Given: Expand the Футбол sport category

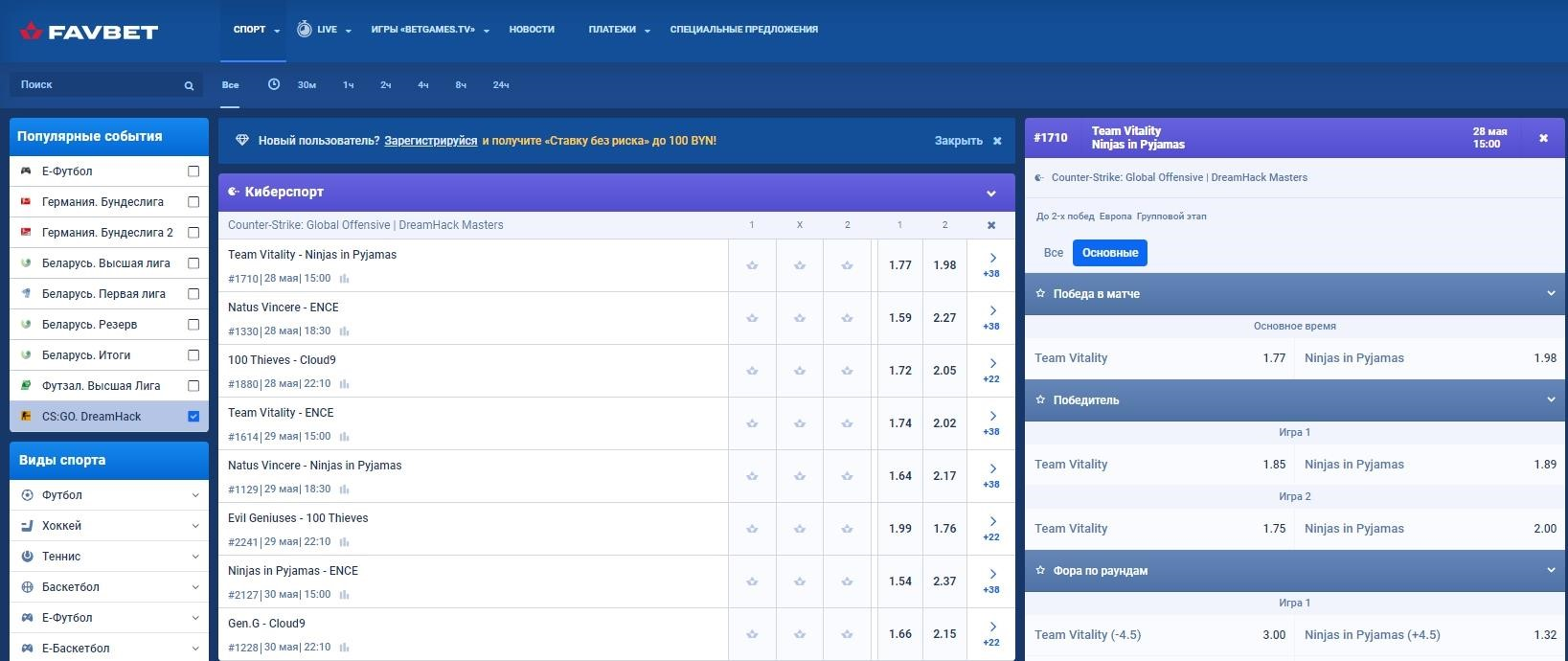Looking at the screenshot, I should 195,495.
